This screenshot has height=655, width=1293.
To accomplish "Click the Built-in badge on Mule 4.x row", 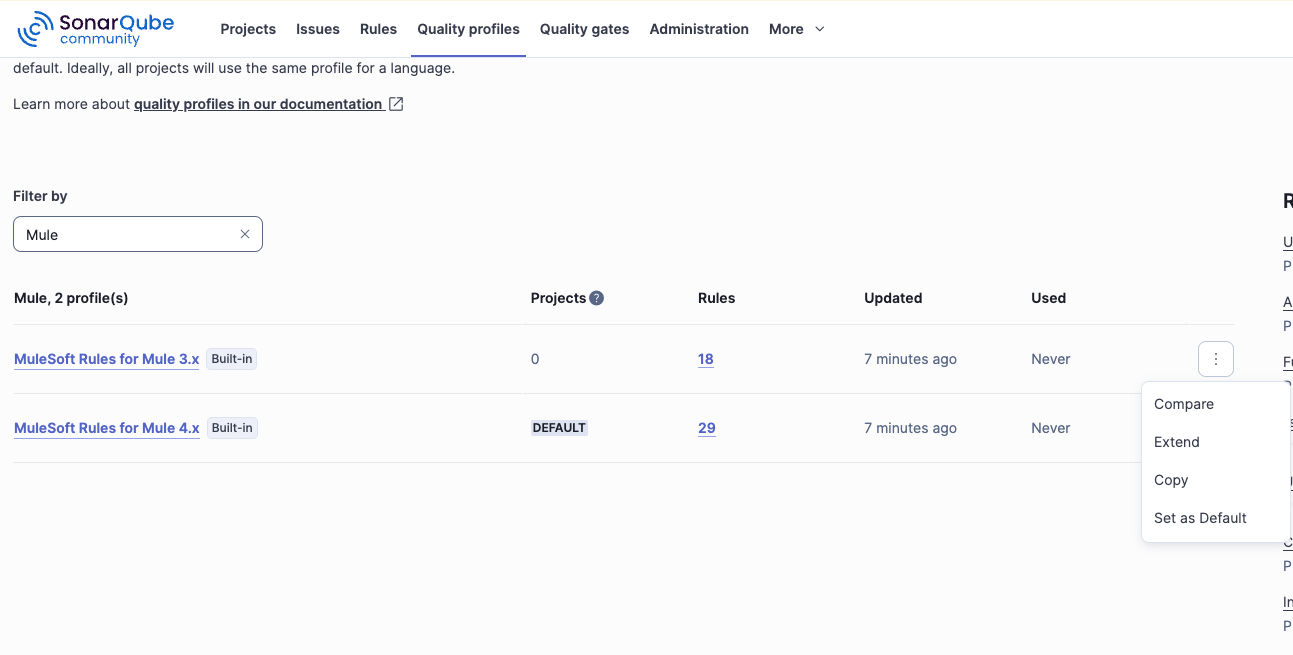I will coord(232,428).
